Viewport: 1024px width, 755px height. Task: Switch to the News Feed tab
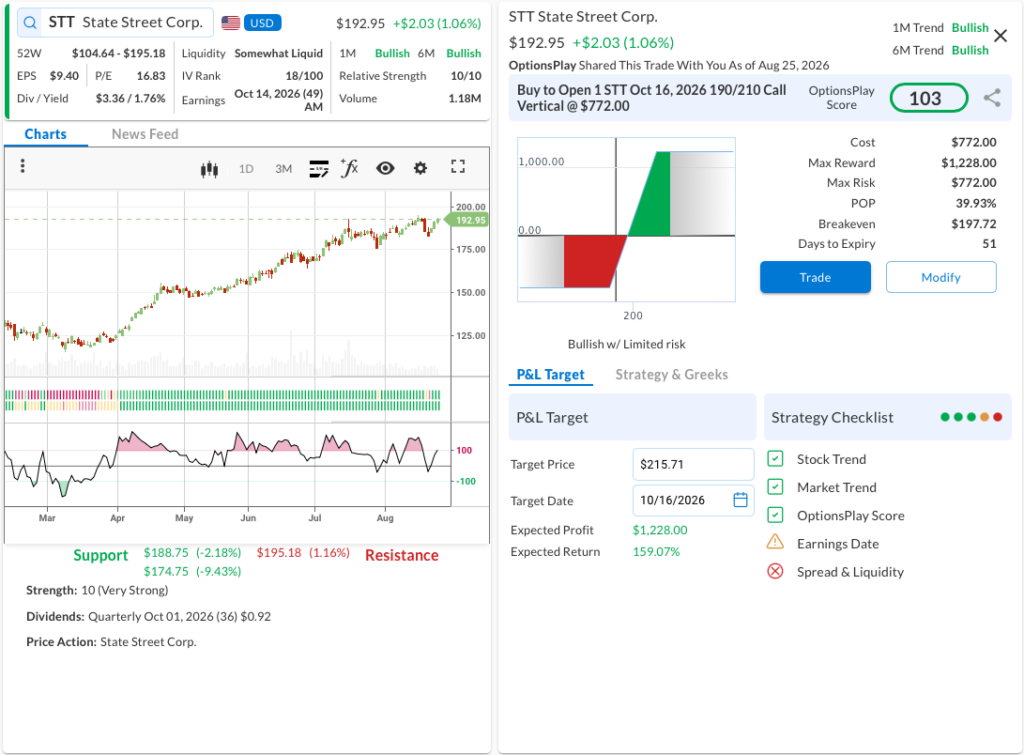point(145,134)
